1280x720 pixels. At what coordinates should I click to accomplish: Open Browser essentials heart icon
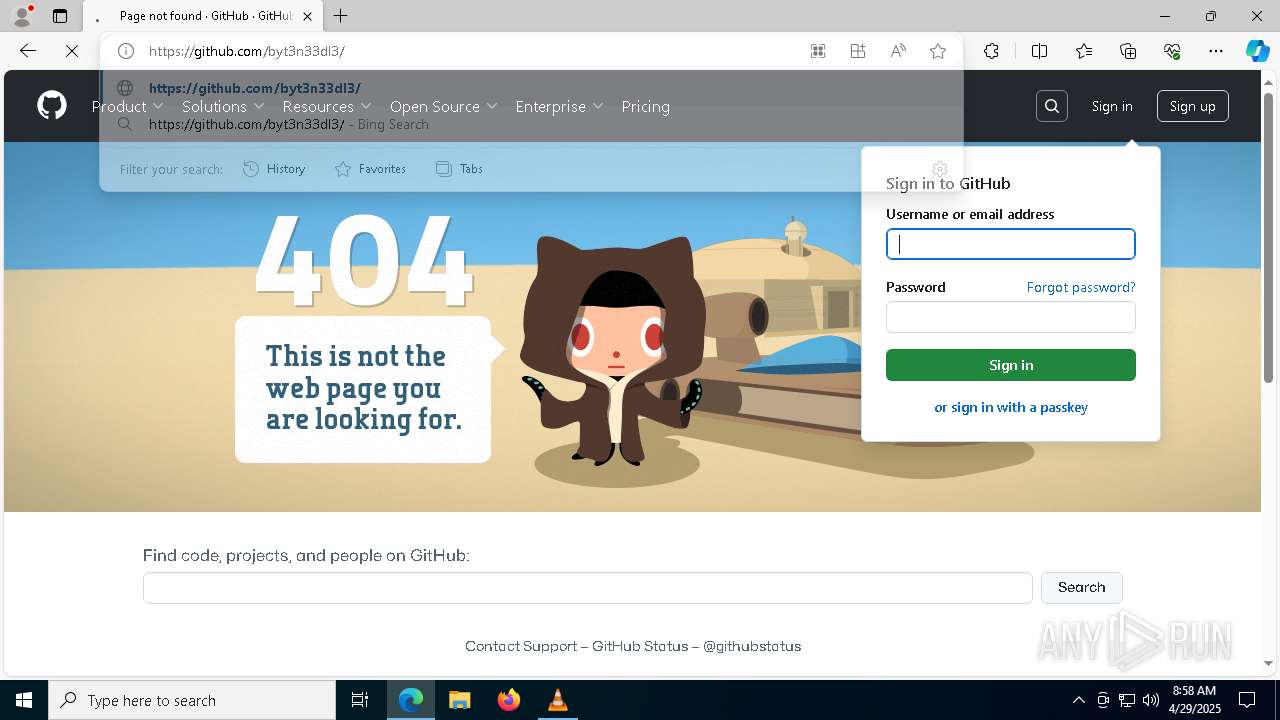point(1172,51)
